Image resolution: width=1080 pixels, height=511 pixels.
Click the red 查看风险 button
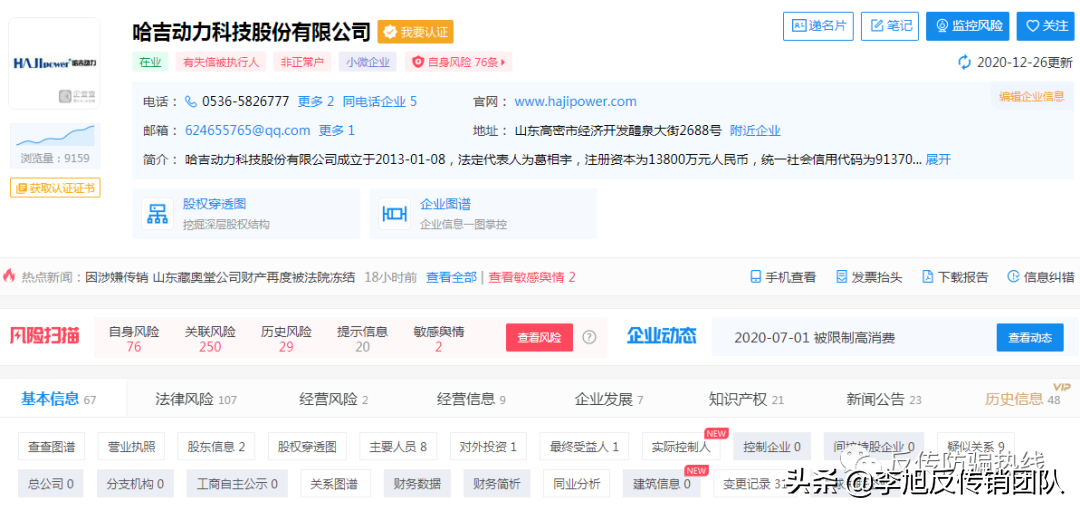point(539,337)
